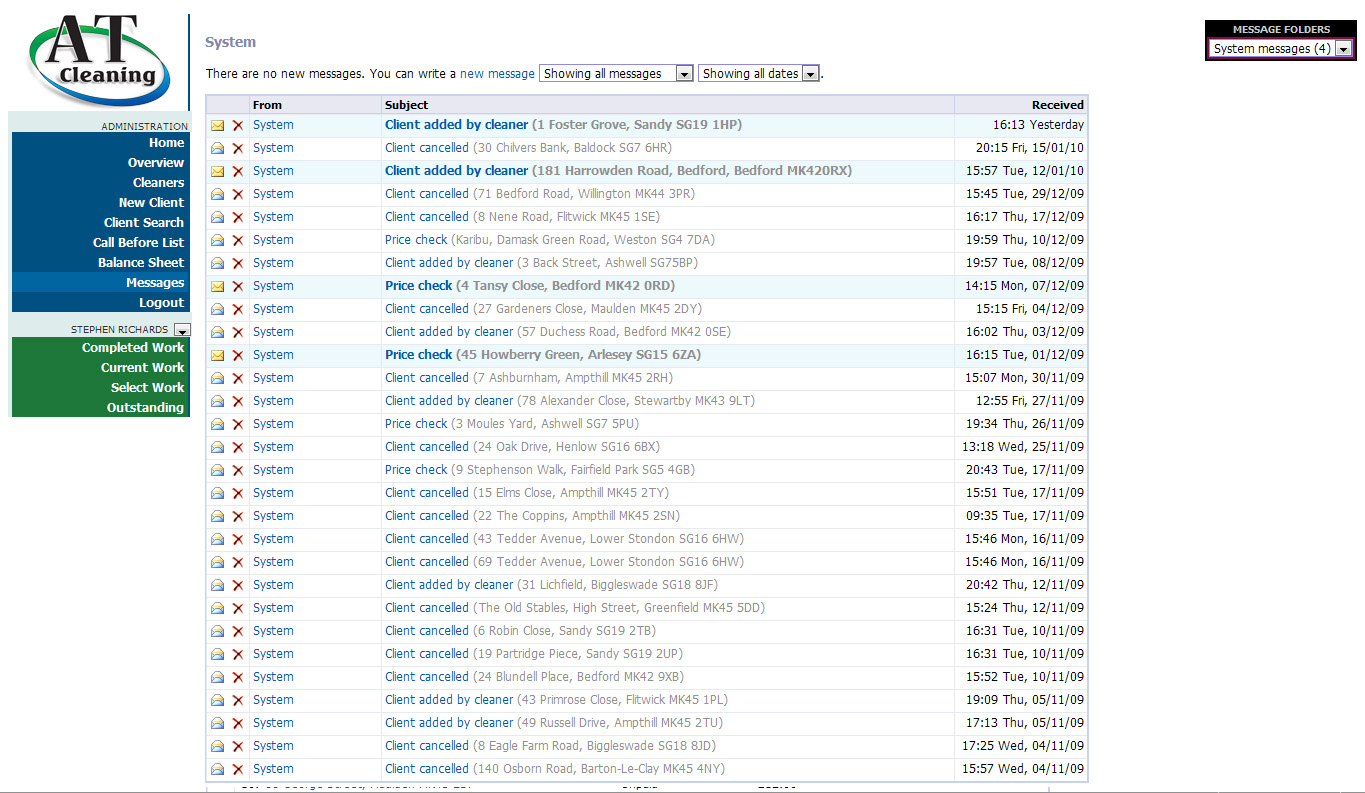This screenshot has width=1365, height=793.
Task: Go to Cleaners in the administration menu
Action: pyautogui.click(x=158, y=182)
